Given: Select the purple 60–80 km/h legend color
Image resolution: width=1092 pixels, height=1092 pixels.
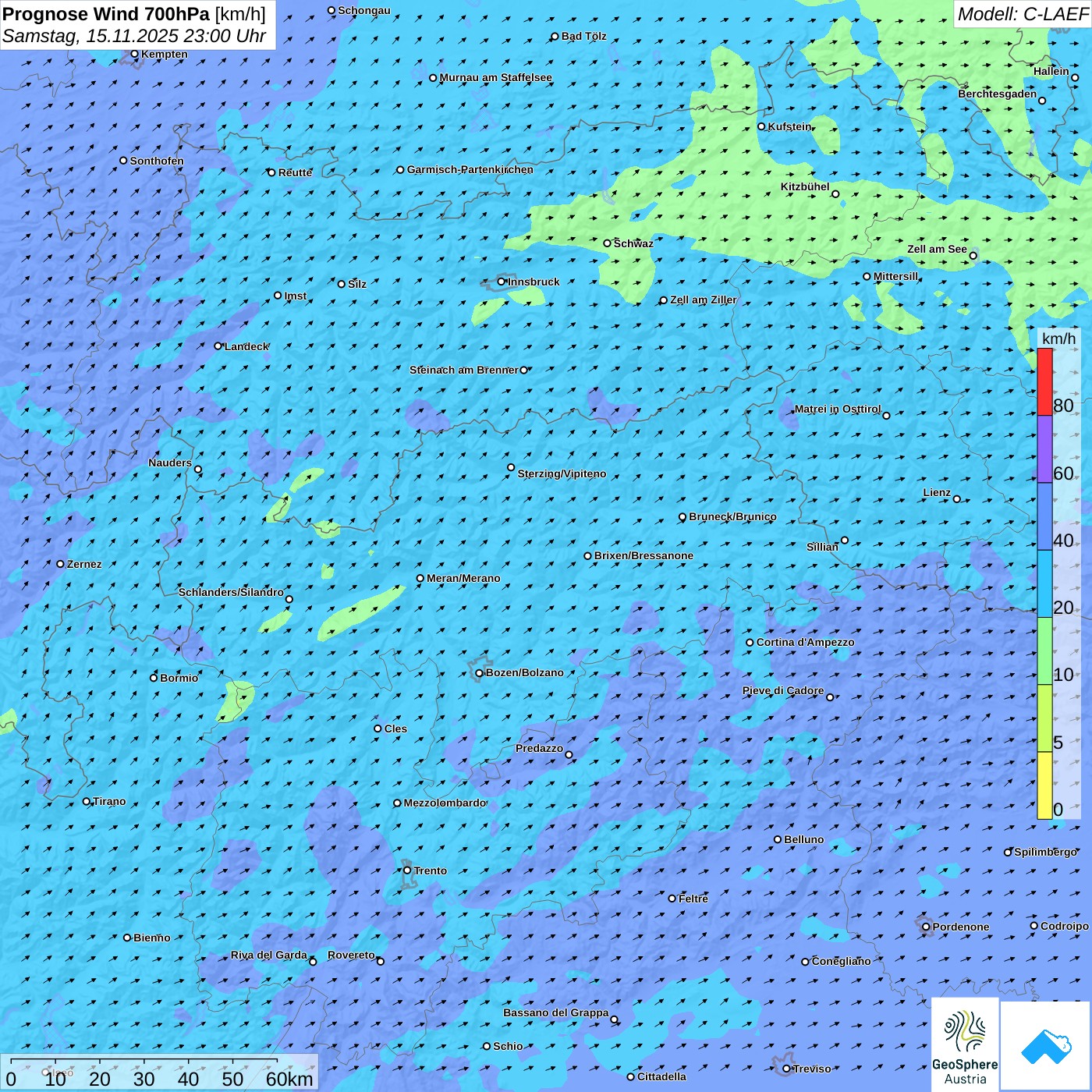Looking at the screenshot, I should [1044, 449].
